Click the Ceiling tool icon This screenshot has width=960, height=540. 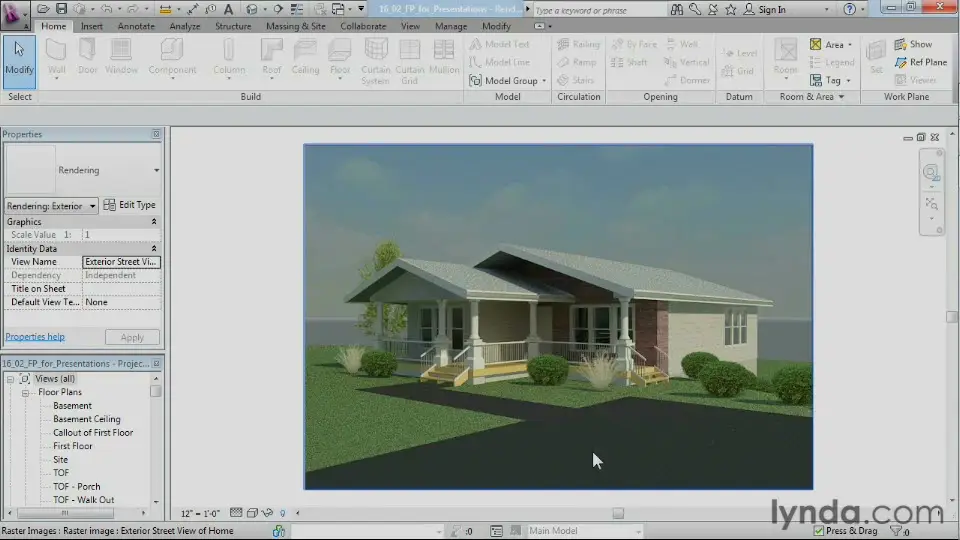(305, 50)
